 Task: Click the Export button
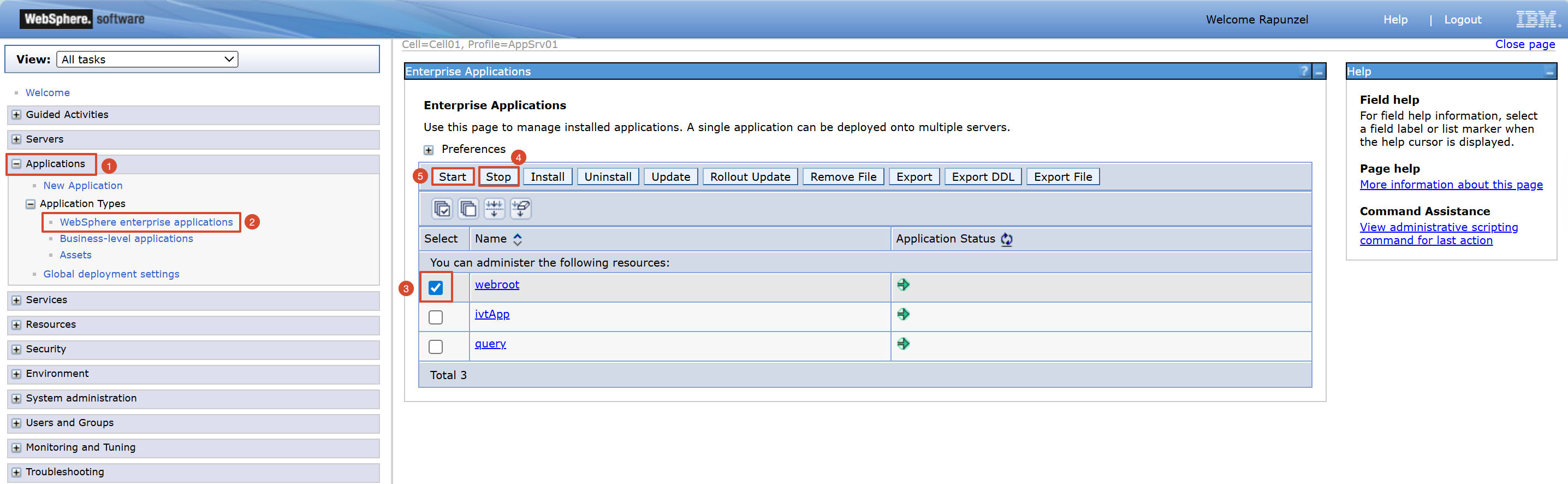coord(913,176)
